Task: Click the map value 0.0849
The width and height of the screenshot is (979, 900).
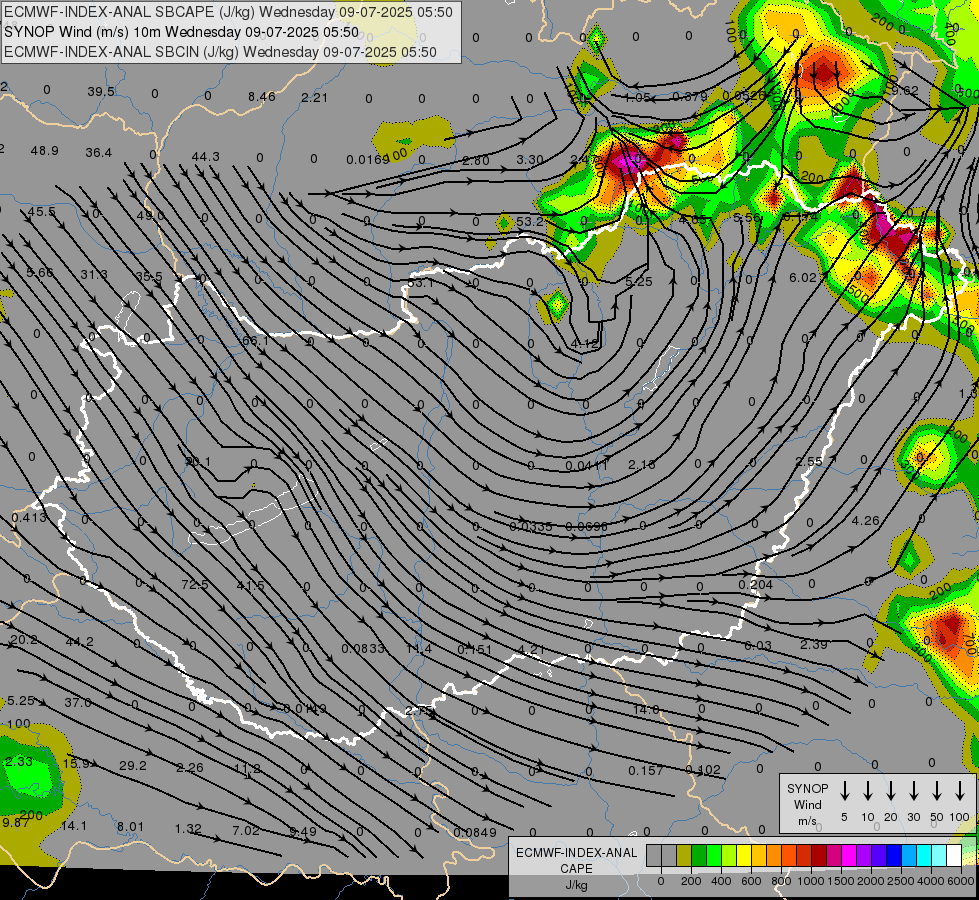Action: pos(475,832)
